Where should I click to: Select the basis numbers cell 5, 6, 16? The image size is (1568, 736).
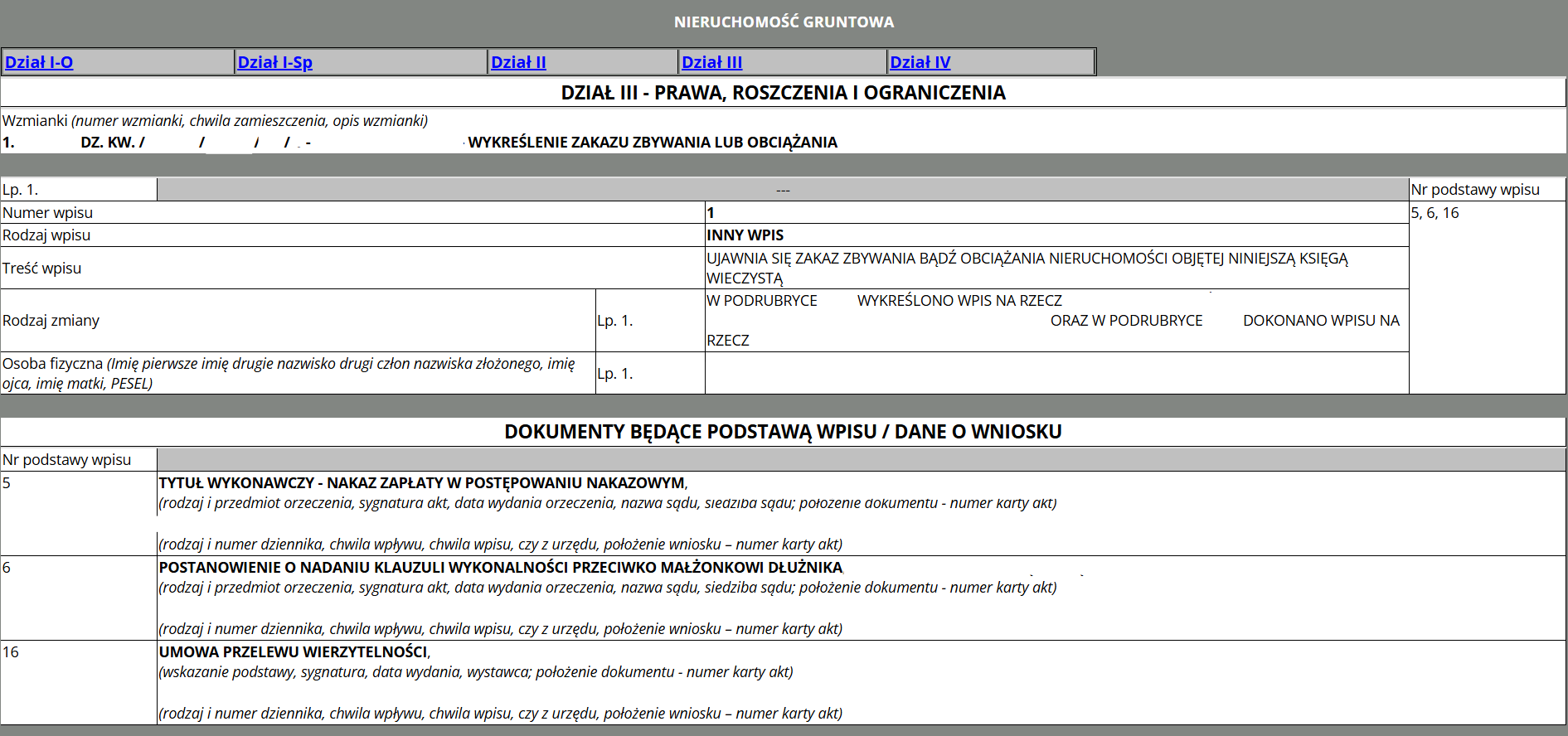click(x=1435, y=213)
